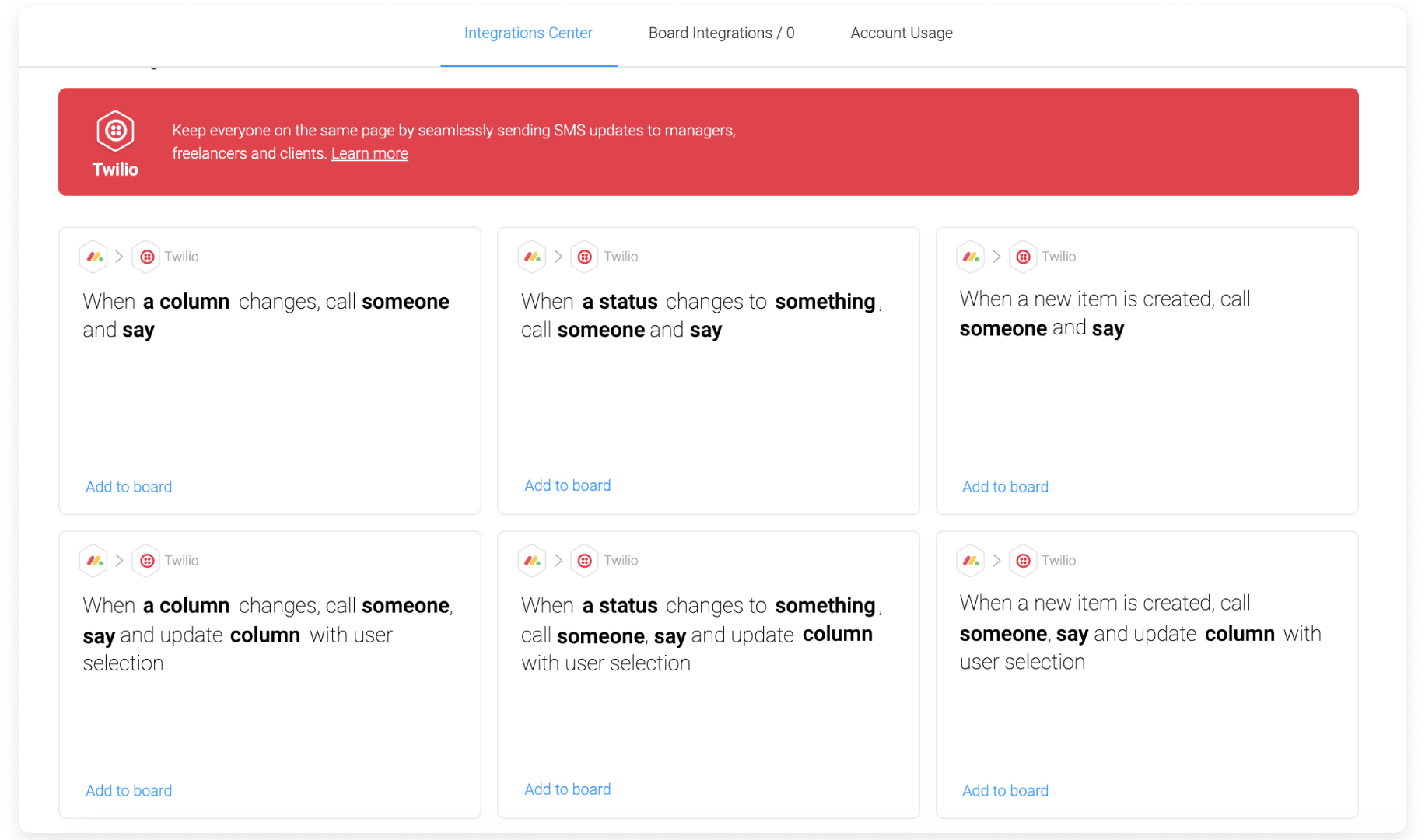Add 'status changes... update column with user selection' to board
This screenshot has width=1425, height=840.
(568, 789)
